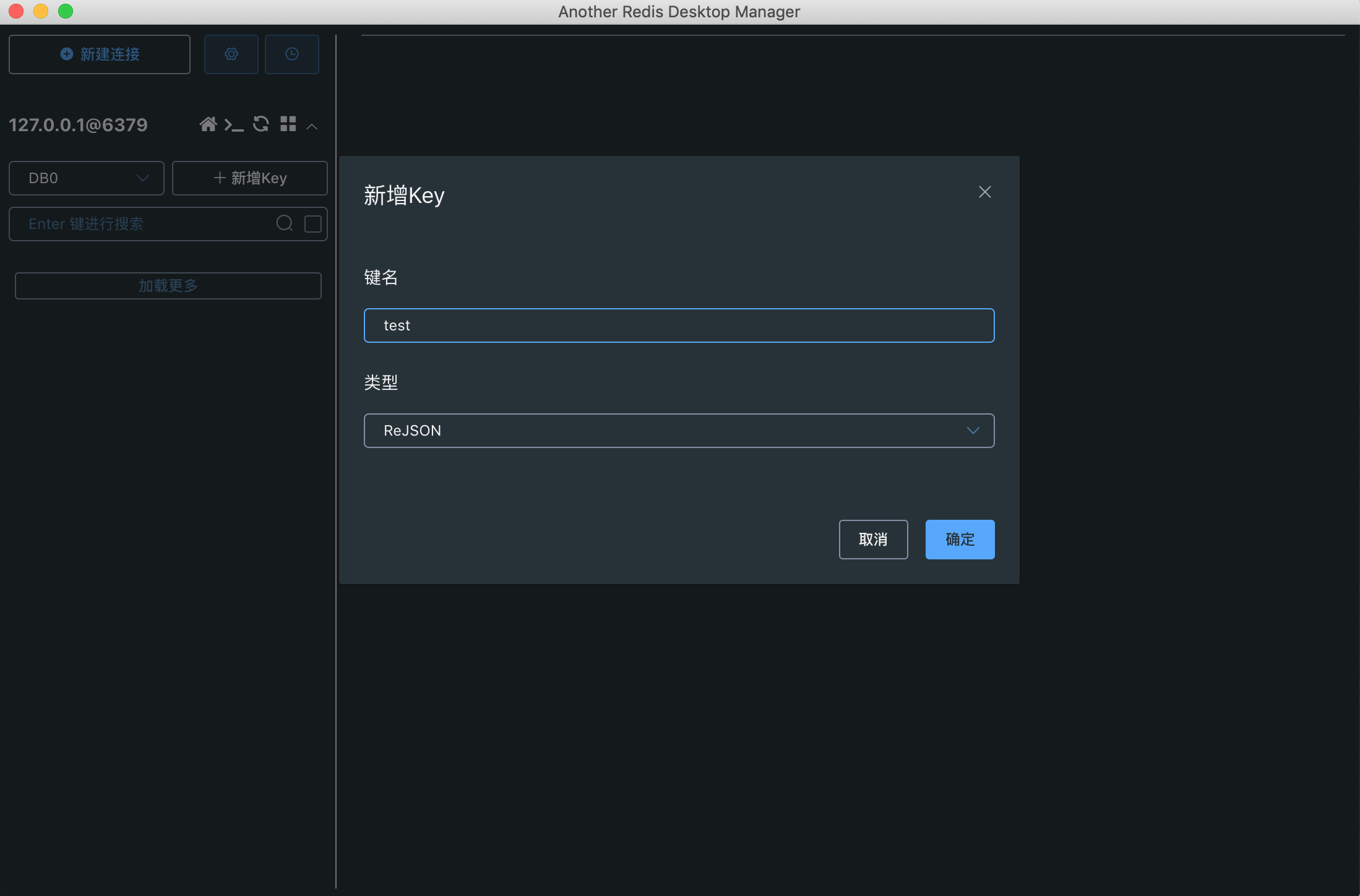This screenshot has height=896, width=1360.
Task: Refresh the key list
Action: [260, 124]
